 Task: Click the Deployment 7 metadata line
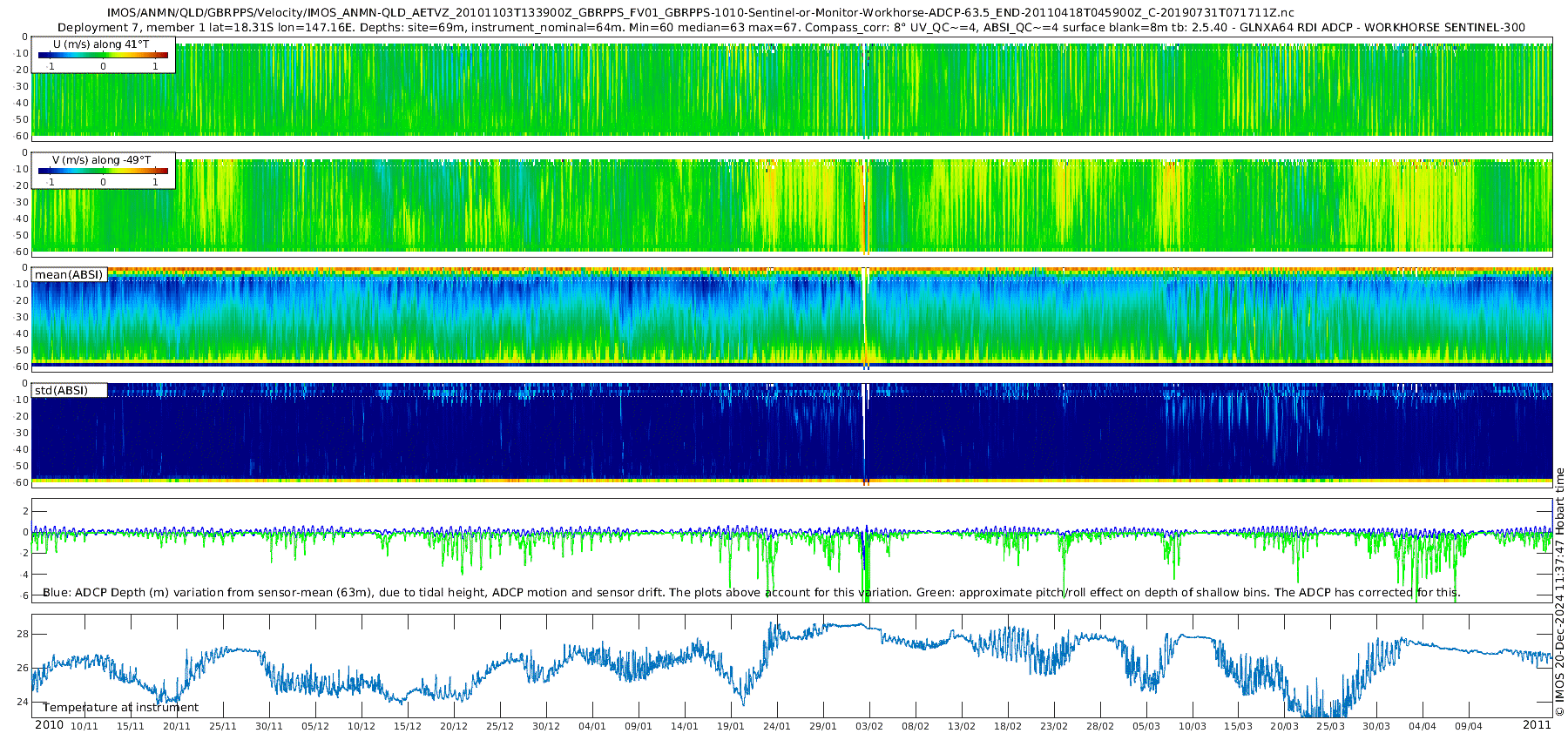791,27
